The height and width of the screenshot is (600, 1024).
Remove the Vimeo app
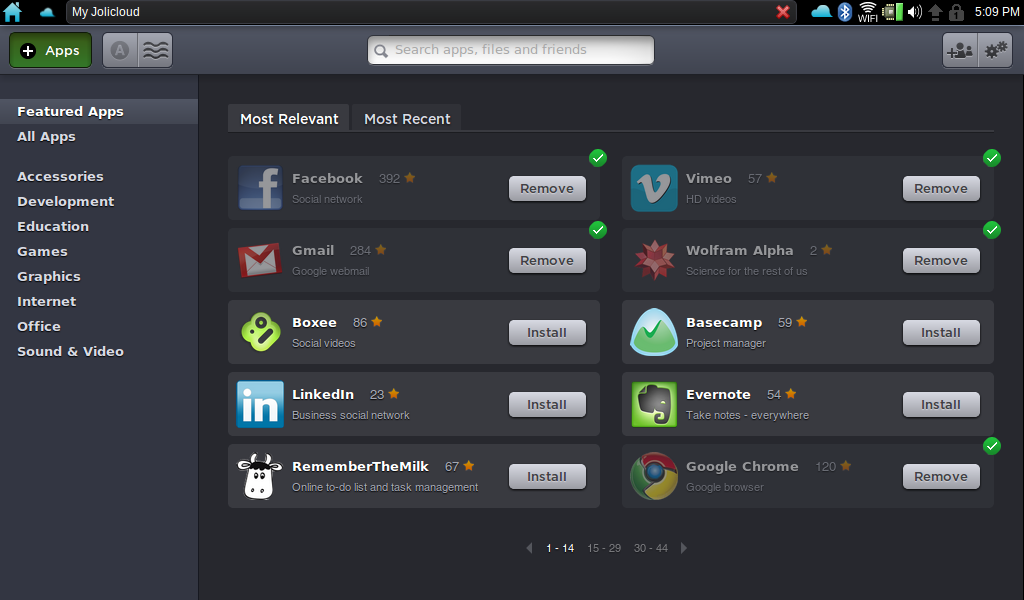[941, 189]
